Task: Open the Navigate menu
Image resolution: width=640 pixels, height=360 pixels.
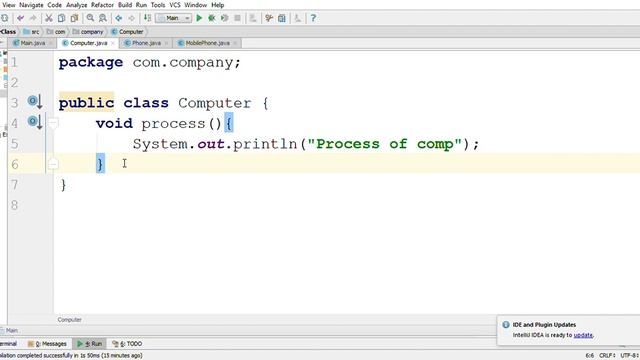Action: (x=31, y=5)
